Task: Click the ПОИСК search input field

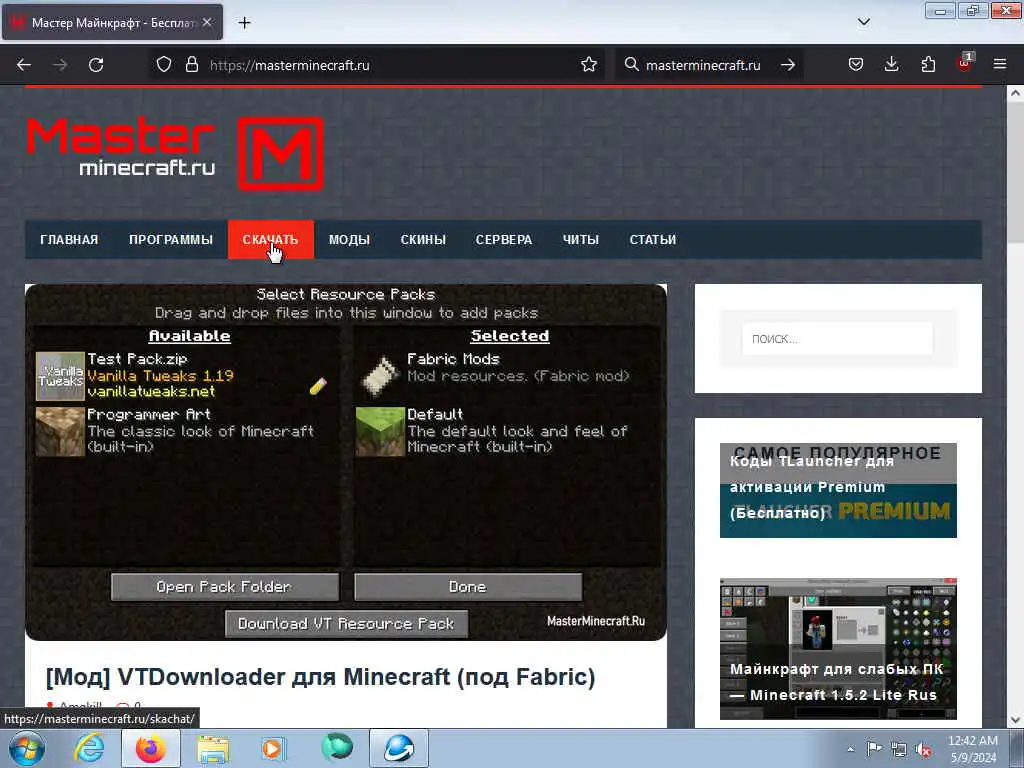Action: pyautogui.click(x=837, y=339)
